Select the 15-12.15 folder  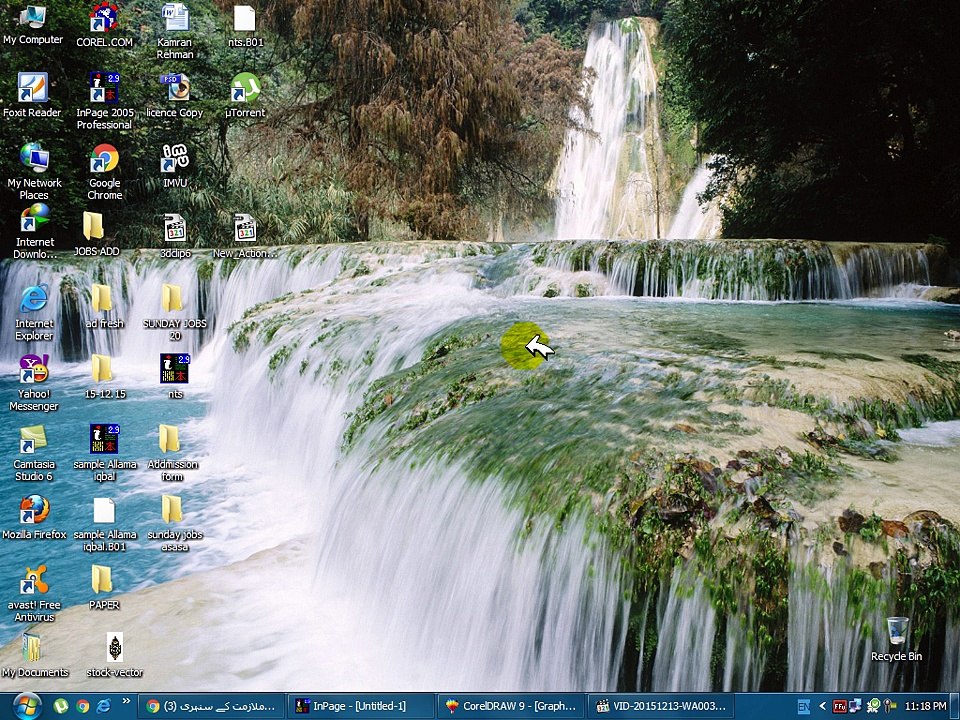coord(105,377)
